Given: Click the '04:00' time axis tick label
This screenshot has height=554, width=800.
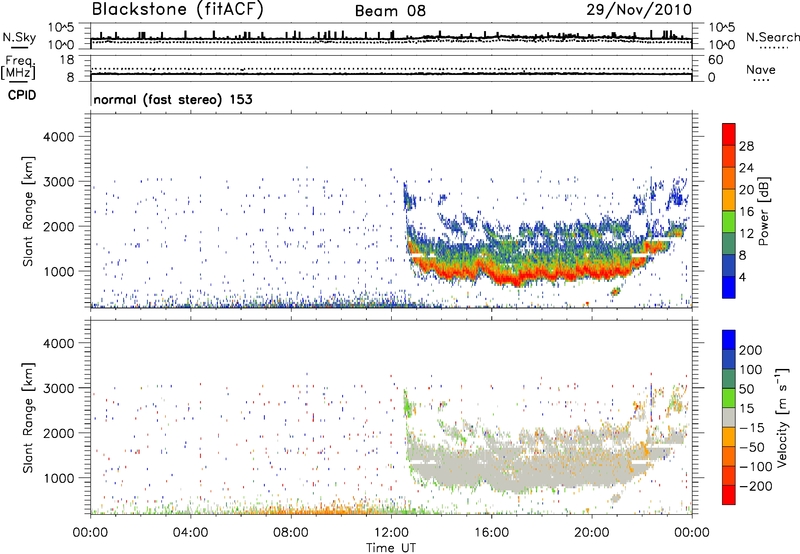Looking at the screenshot, I should tap(190, 533).
